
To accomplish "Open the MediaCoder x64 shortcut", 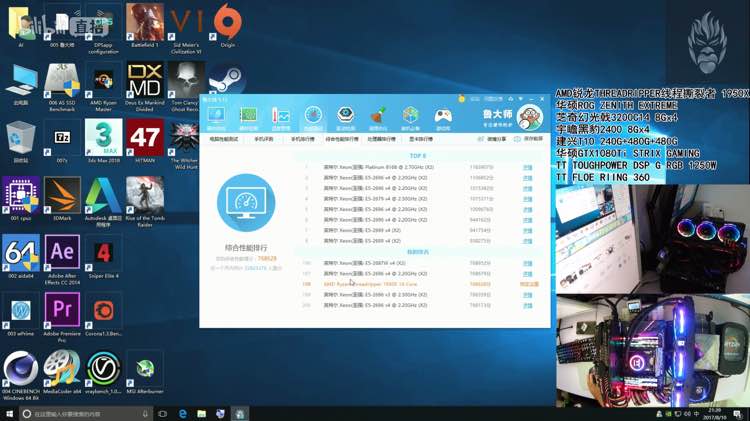I will pos(62,373).
